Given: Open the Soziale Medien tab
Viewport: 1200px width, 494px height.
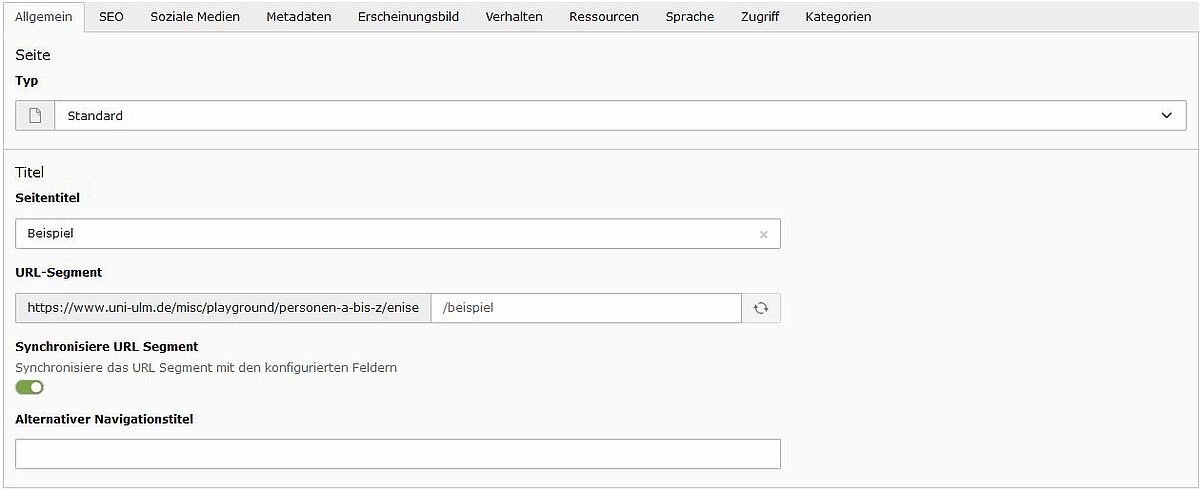Looking at the screenshot, I should (195, 17).
